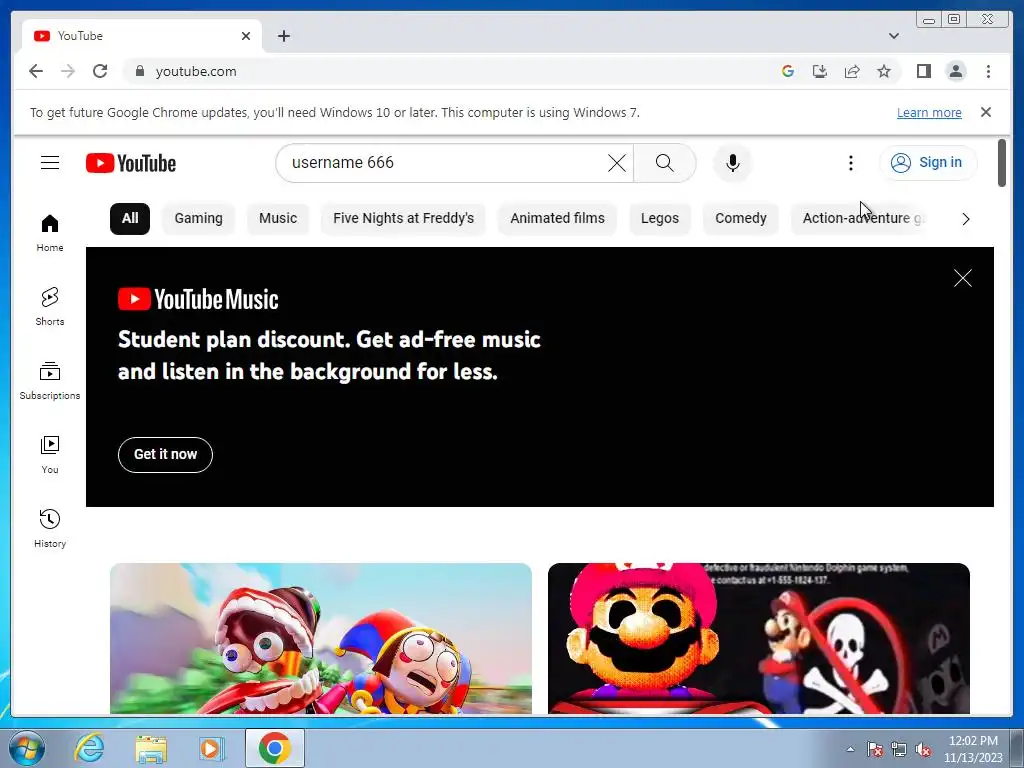Show more category chips with right arrow
Screen dimensions: 1024x768
pos(965,219)
